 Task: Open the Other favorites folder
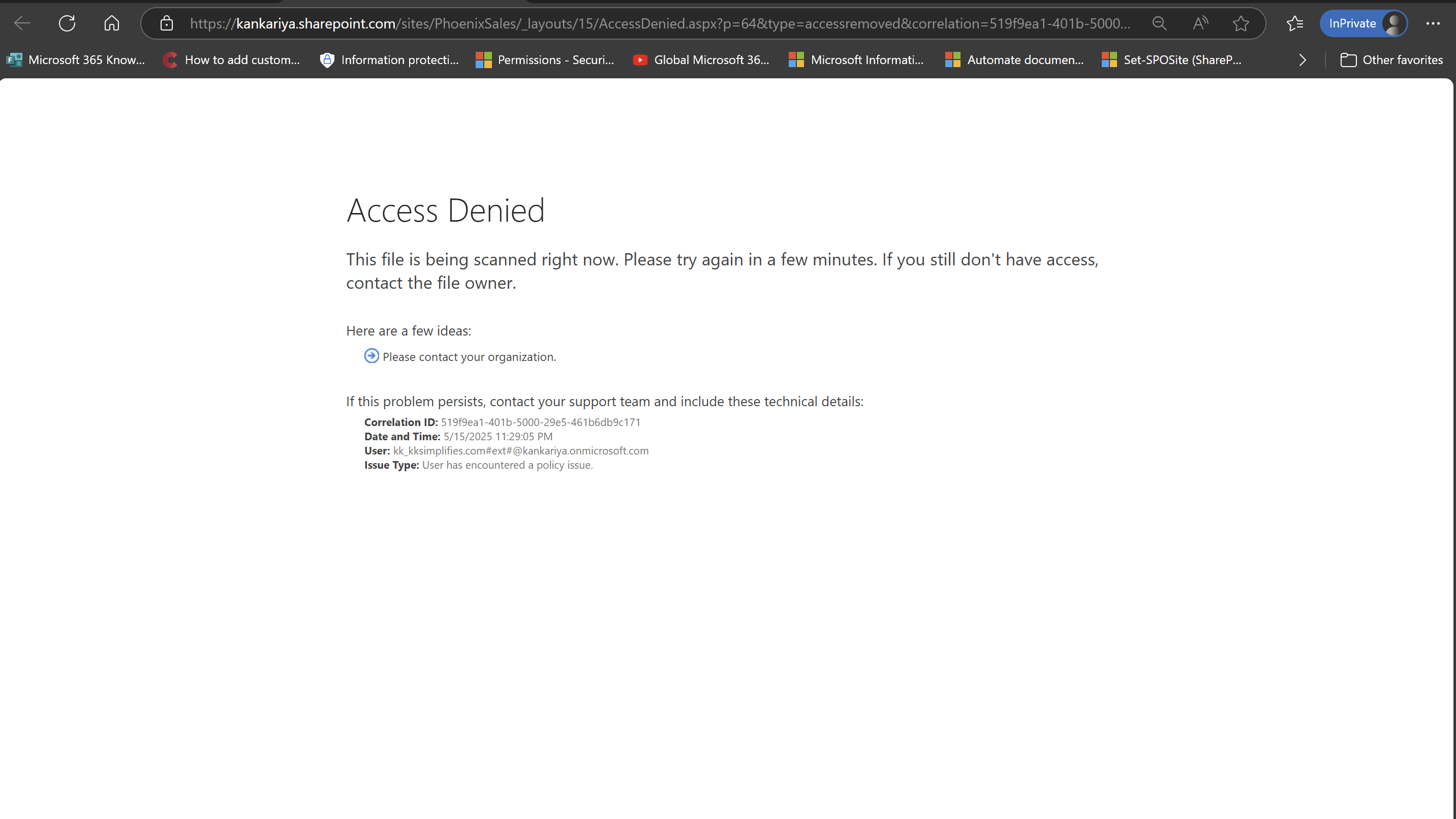coord(1391,60)
